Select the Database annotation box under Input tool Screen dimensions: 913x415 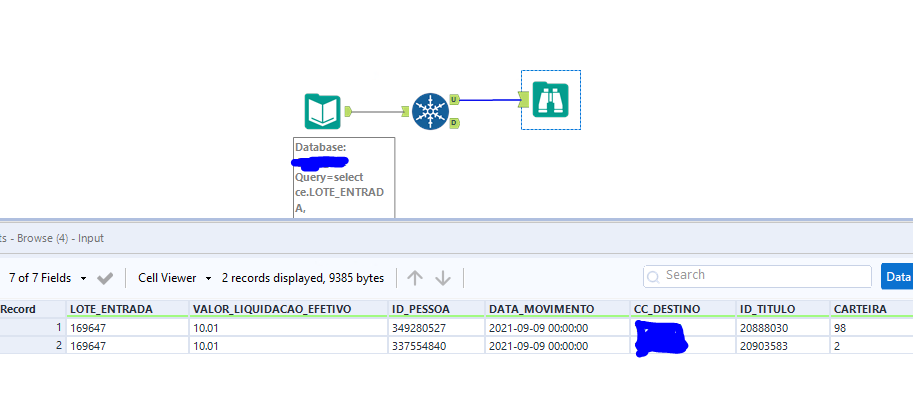click(x=344, y=178)
